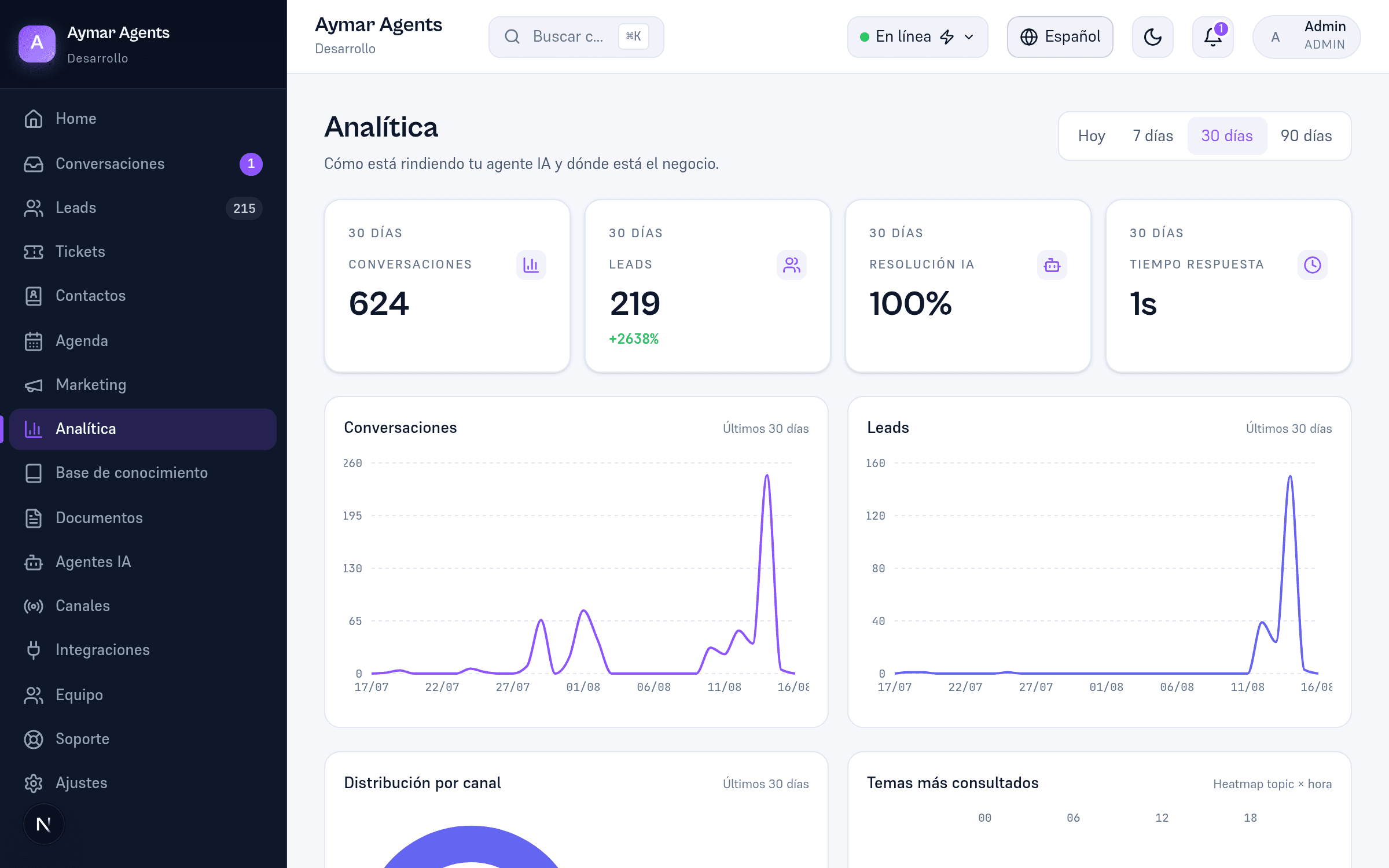Click the Tiempo Respuesta 1s card

[1229, 286]
